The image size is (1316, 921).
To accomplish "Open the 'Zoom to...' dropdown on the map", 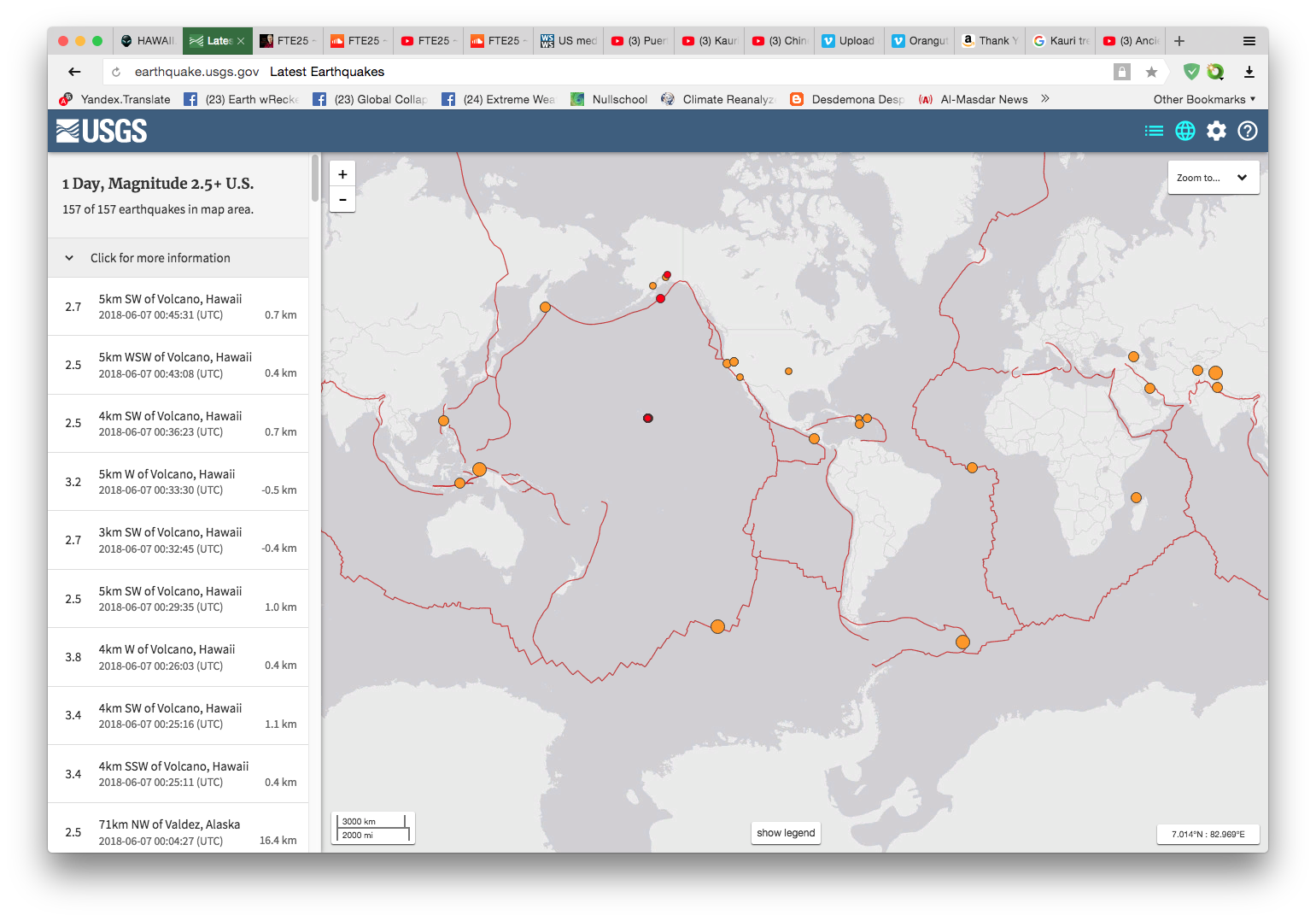I will click(x=1213, y=177).
